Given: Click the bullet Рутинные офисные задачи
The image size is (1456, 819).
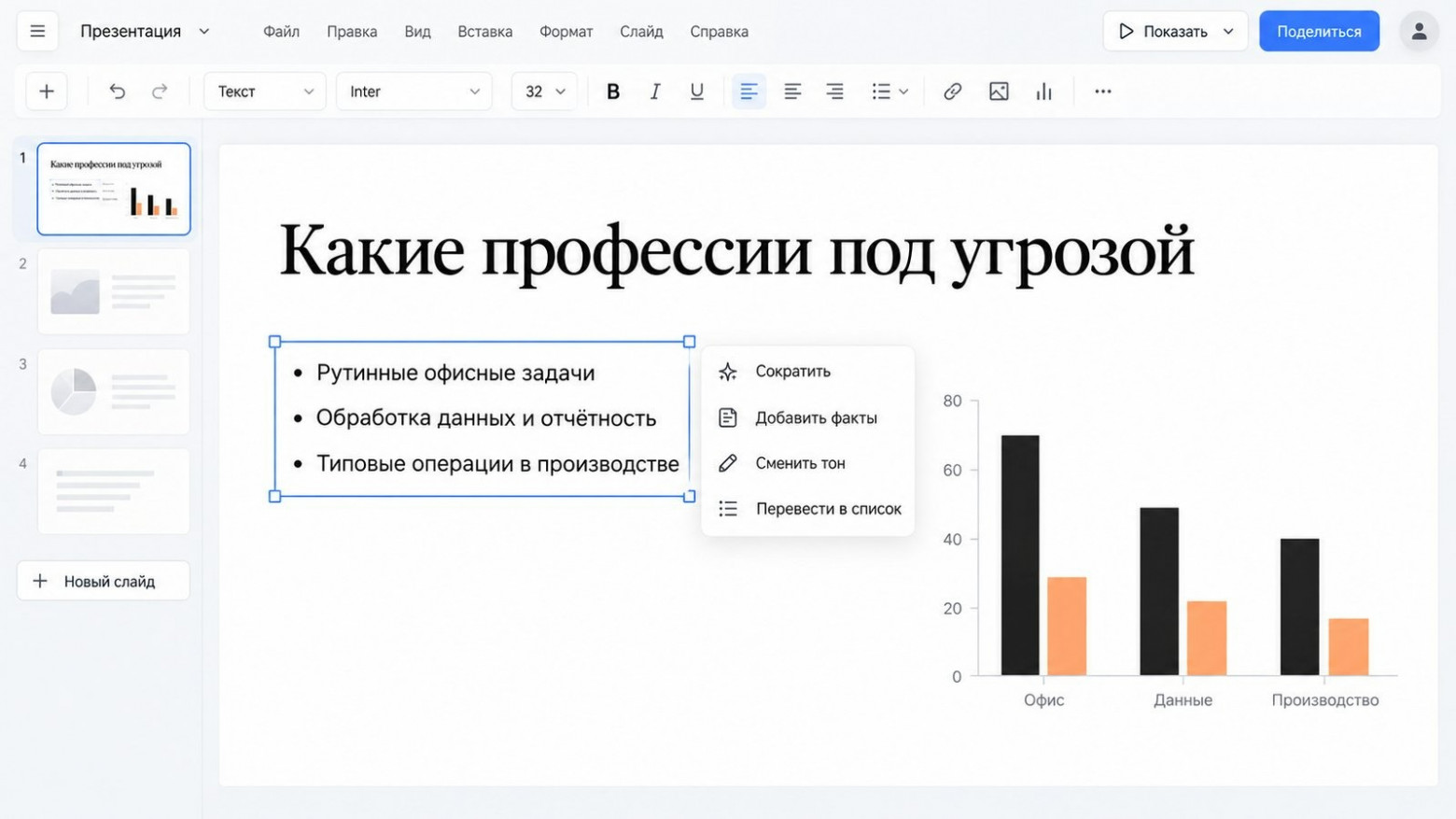Looking at the screenshot, I should (455, 373).
